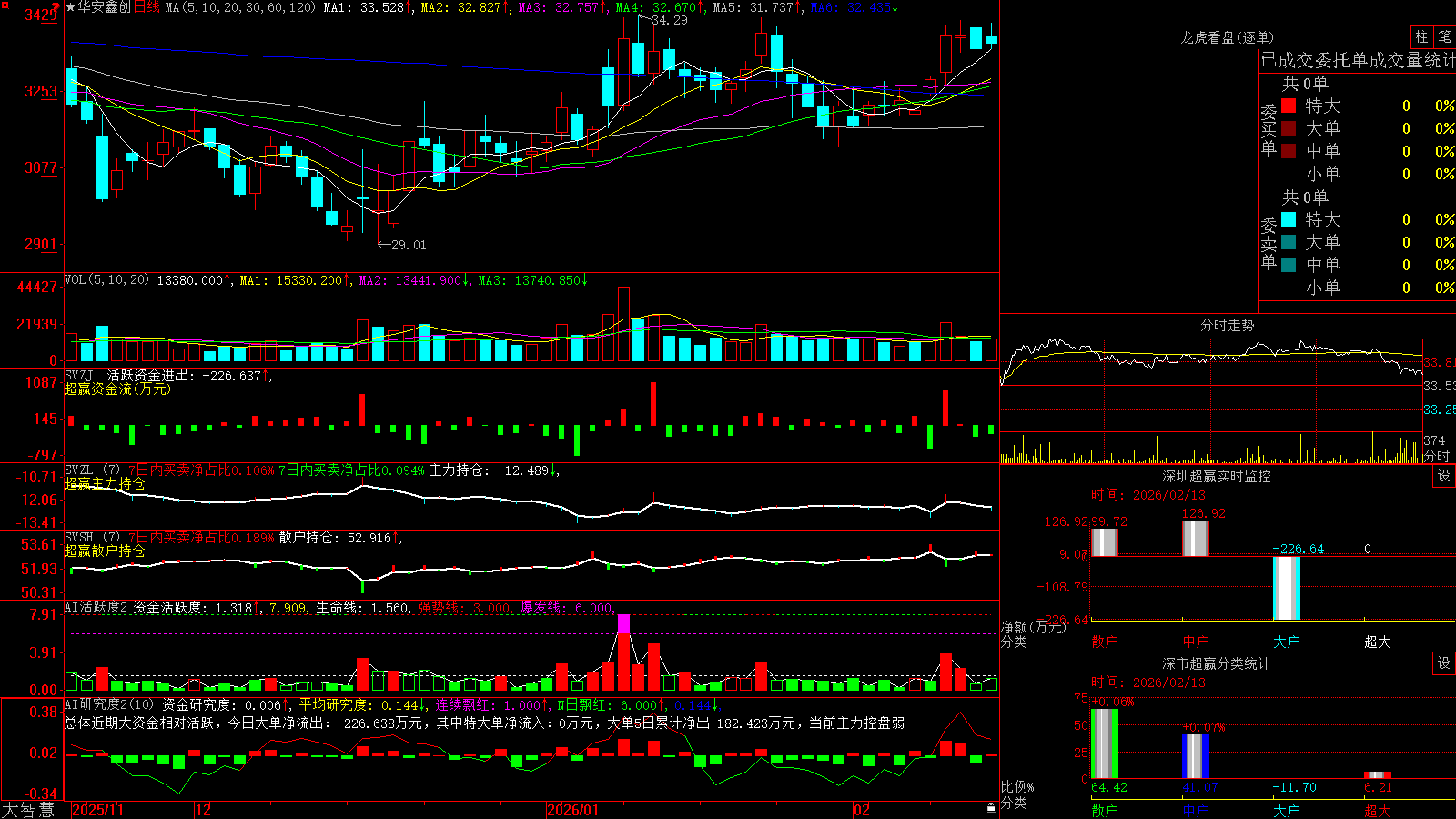Click the small red 超大 bar showing 6.21

pos(1378,775)
